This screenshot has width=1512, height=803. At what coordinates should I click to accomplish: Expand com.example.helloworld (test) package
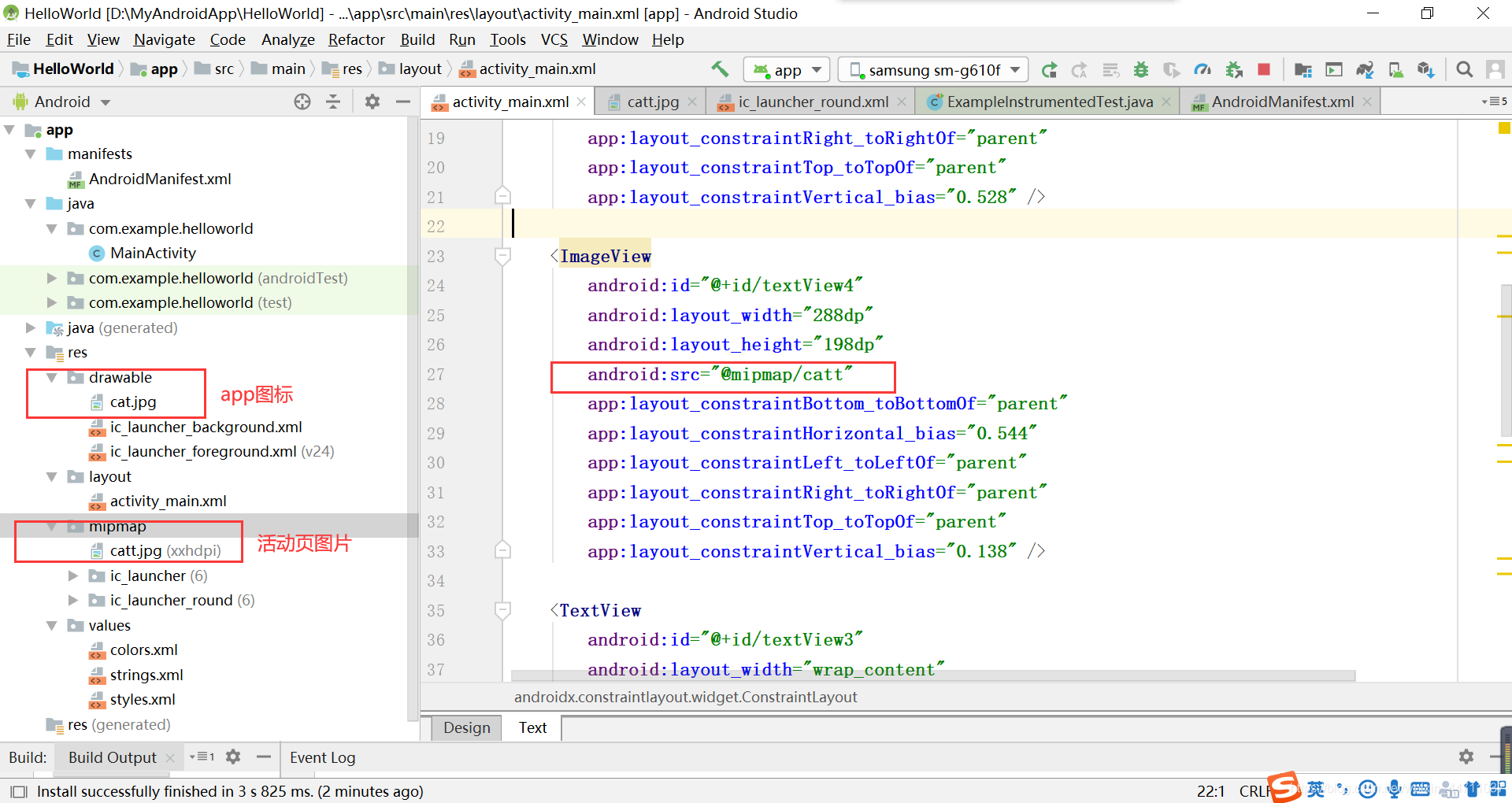pos(52,303)
